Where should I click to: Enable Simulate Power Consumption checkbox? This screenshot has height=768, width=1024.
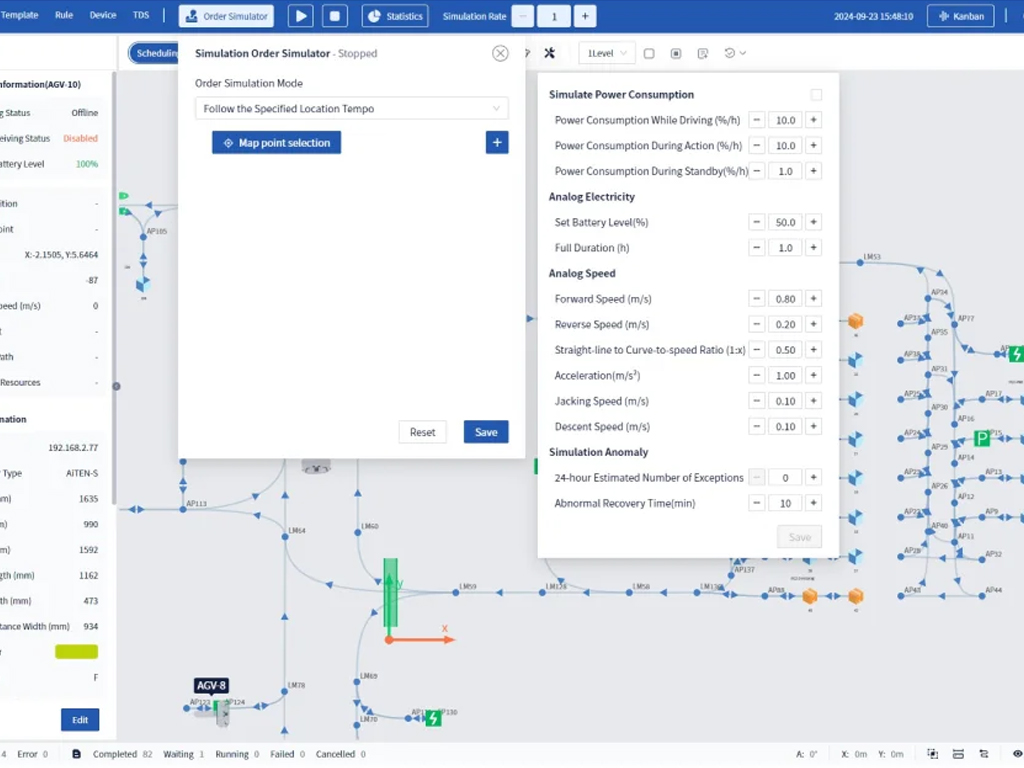click(816, 95)
